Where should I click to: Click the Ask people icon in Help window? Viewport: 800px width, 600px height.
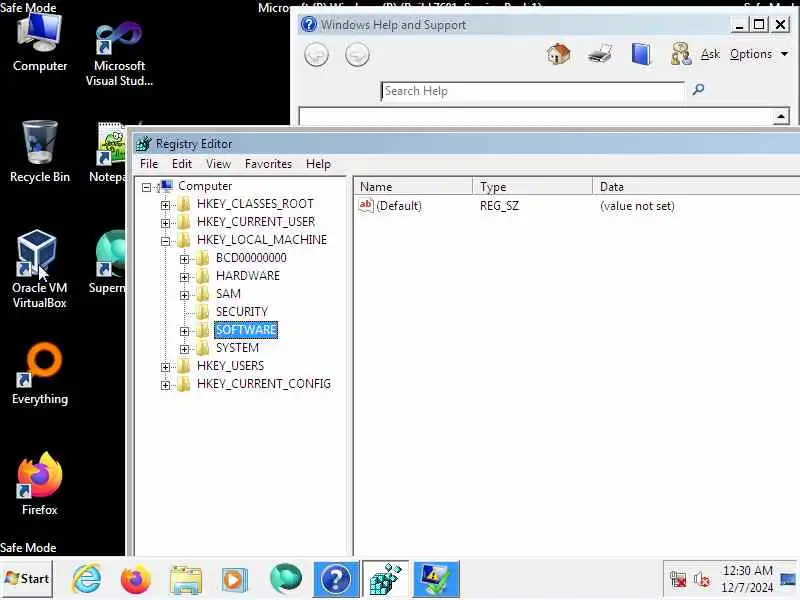pyautogui.click(x=681, y=54)
